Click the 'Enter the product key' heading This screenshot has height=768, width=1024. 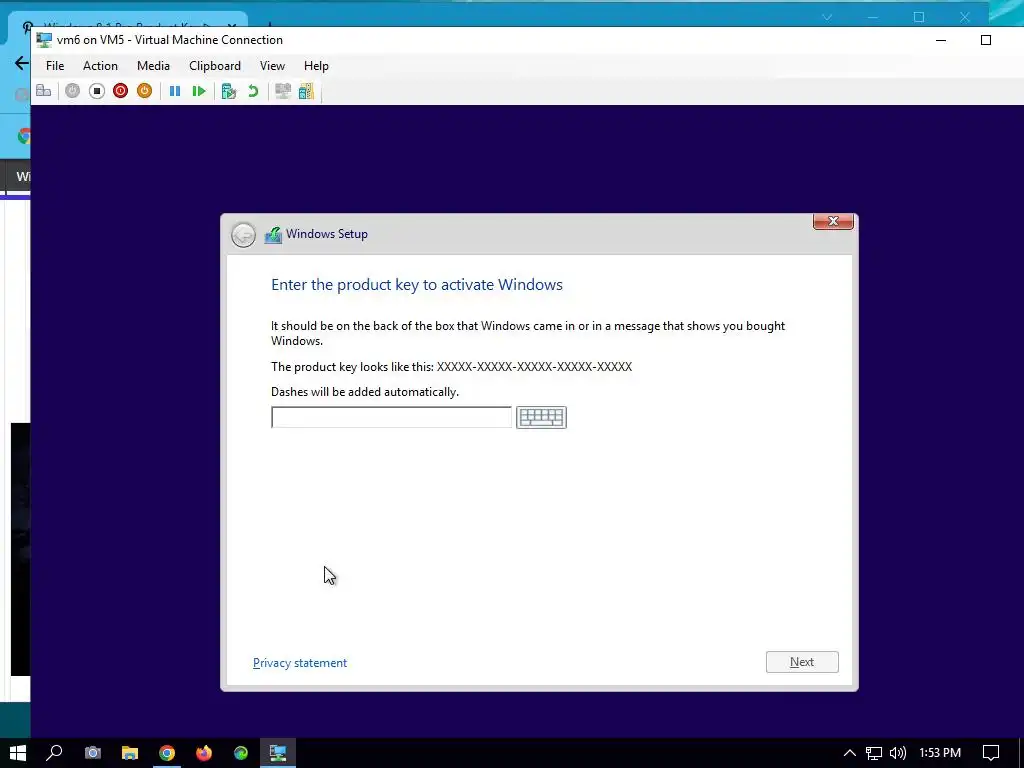417,285
